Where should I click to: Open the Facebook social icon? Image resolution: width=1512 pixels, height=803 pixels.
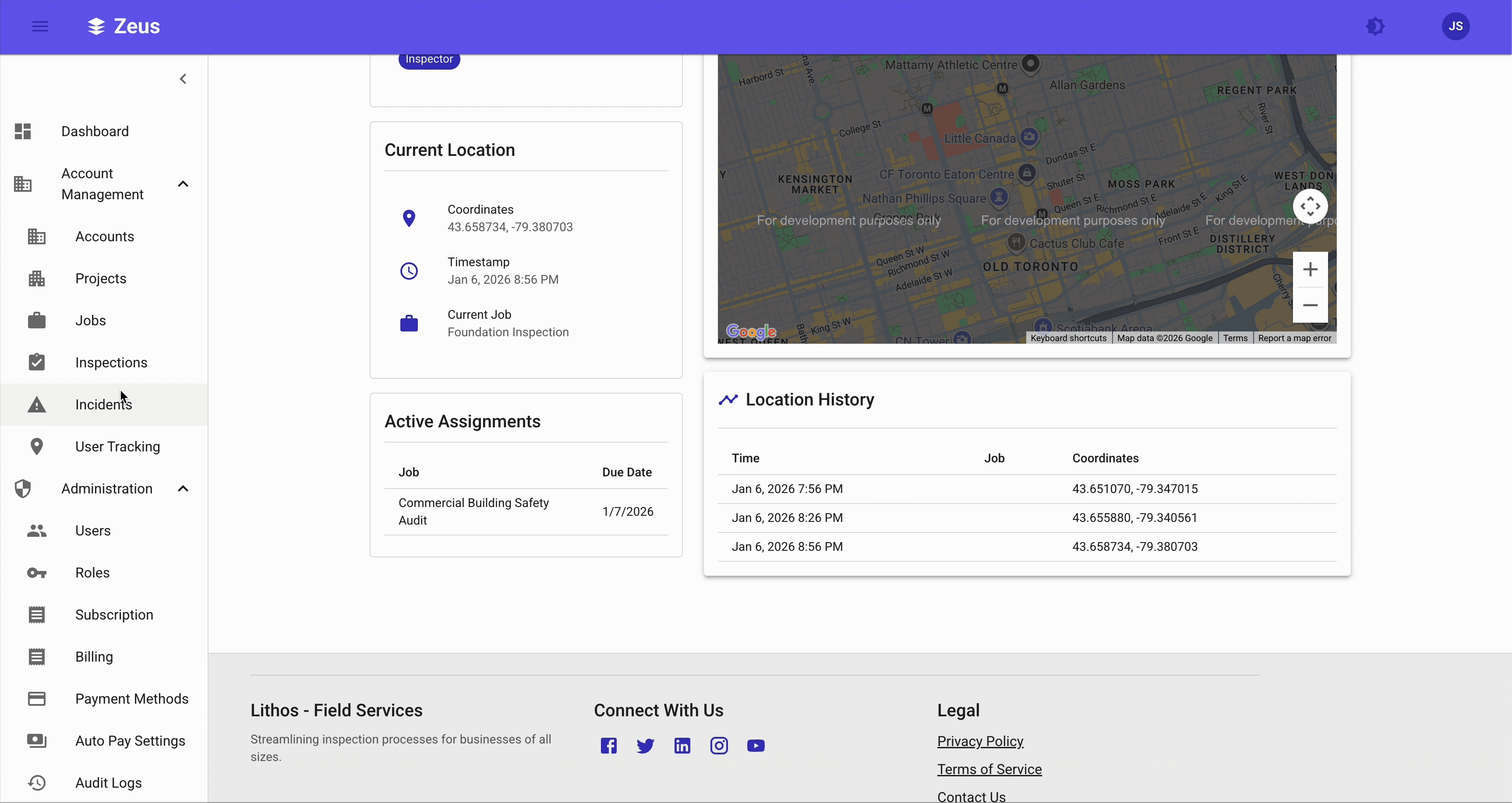click(608, 746)
